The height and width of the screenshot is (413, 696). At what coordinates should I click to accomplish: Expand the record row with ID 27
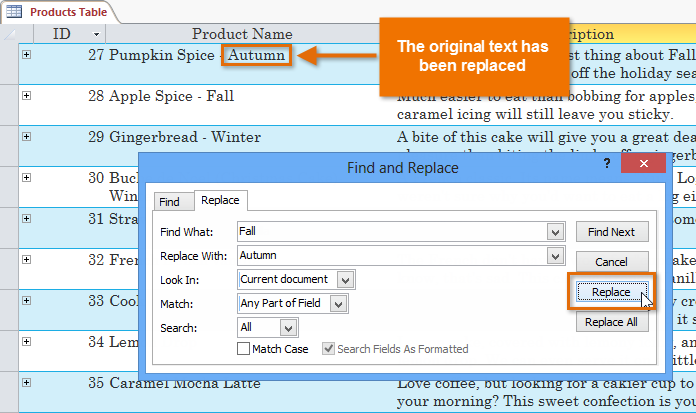pyautogui.click(x=27, y=55)
